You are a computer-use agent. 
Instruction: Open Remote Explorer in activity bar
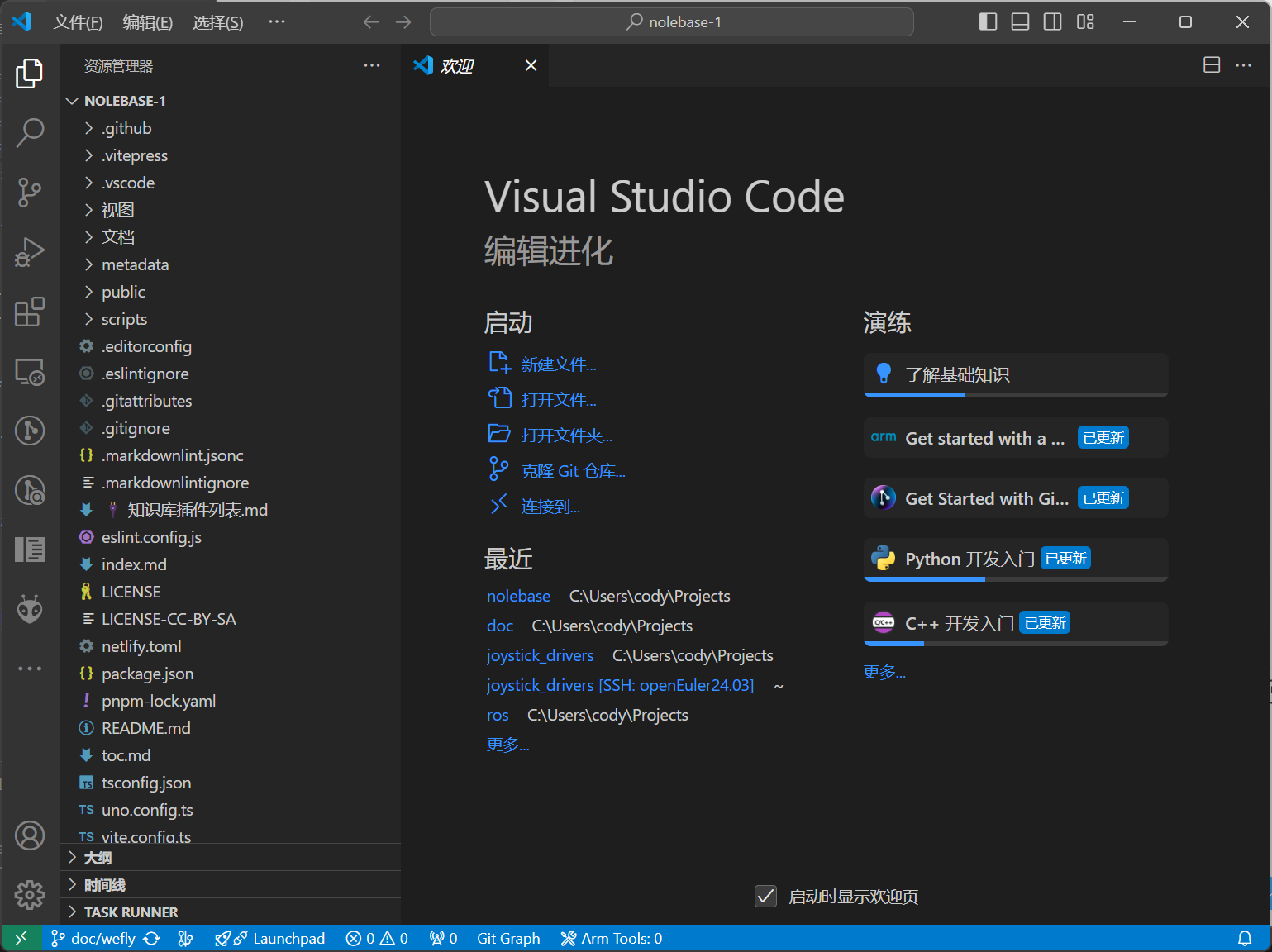coord(30,372)
